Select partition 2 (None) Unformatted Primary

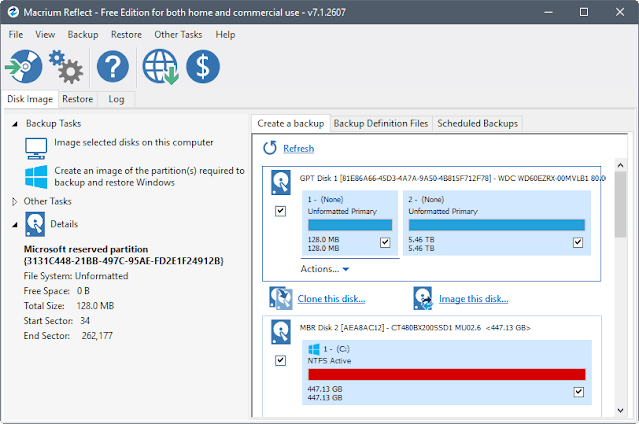point(497,223)
